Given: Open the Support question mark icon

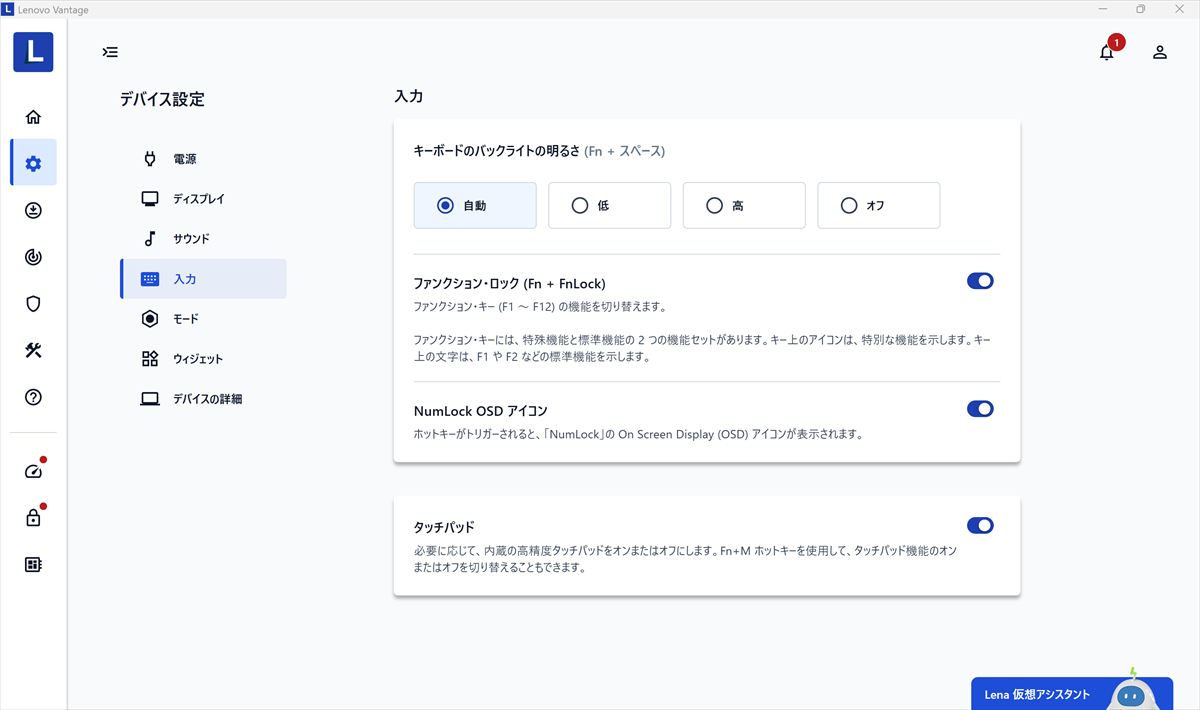Looking at the screenshot, I should tap(33, 397).
